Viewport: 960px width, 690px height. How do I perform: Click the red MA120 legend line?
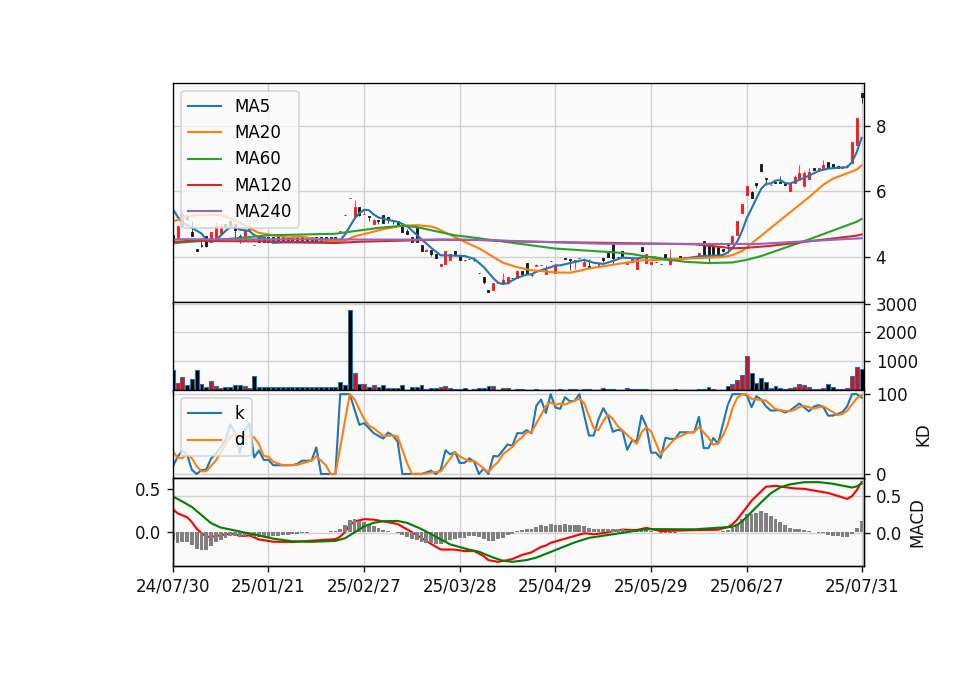(204, 185)
